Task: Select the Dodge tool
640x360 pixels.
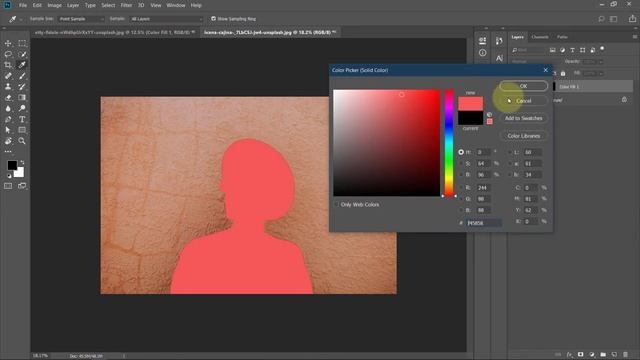Action: pyautogui.click(x=22, y=108)
